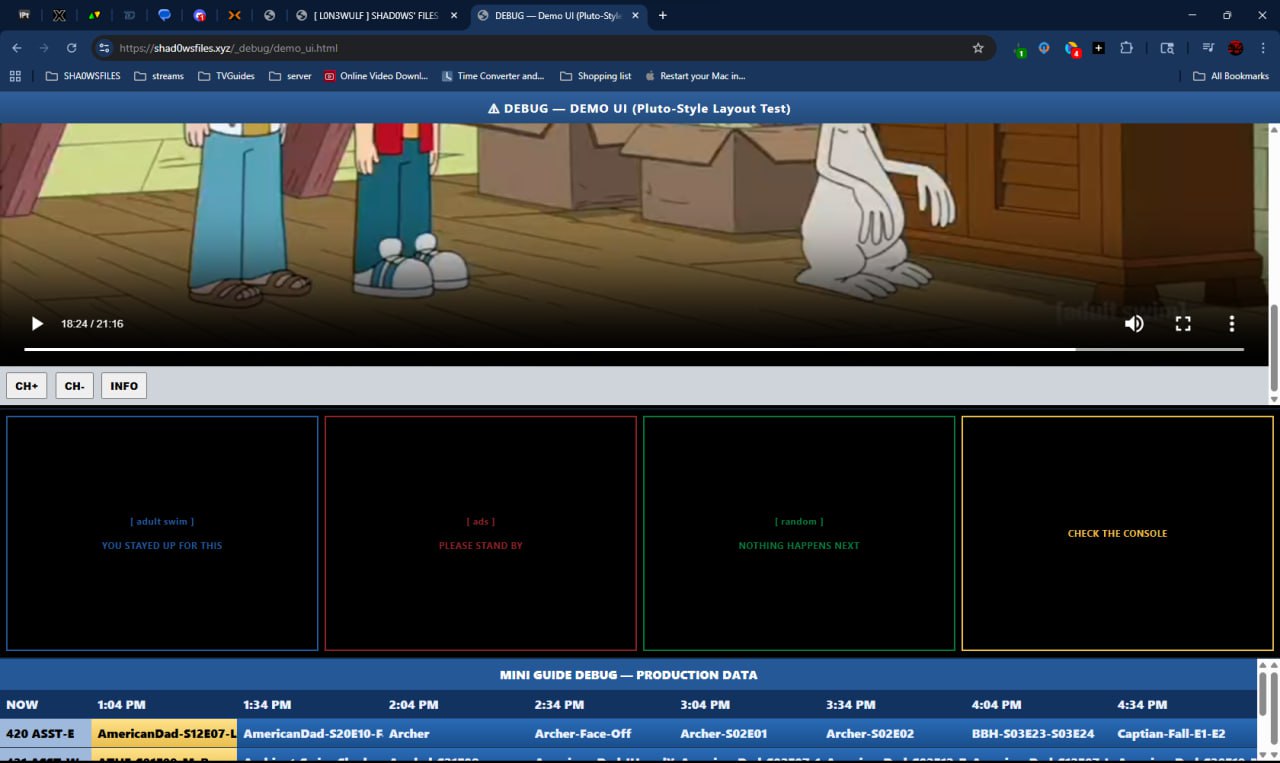This screenshot has height=763, width=1280.
Task: Reload the page
Action: pyautogui.click(x=71, y=48)
